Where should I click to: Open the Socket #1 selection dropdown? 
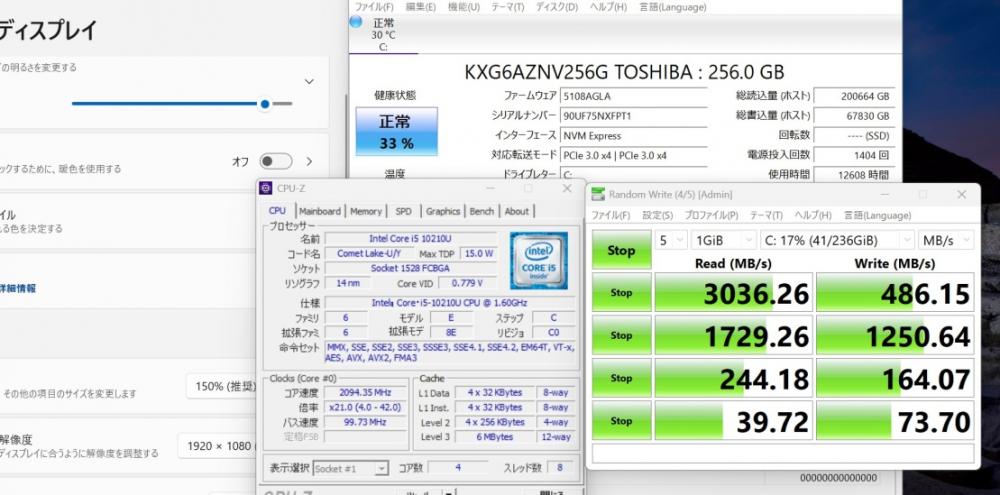[350, 469]
